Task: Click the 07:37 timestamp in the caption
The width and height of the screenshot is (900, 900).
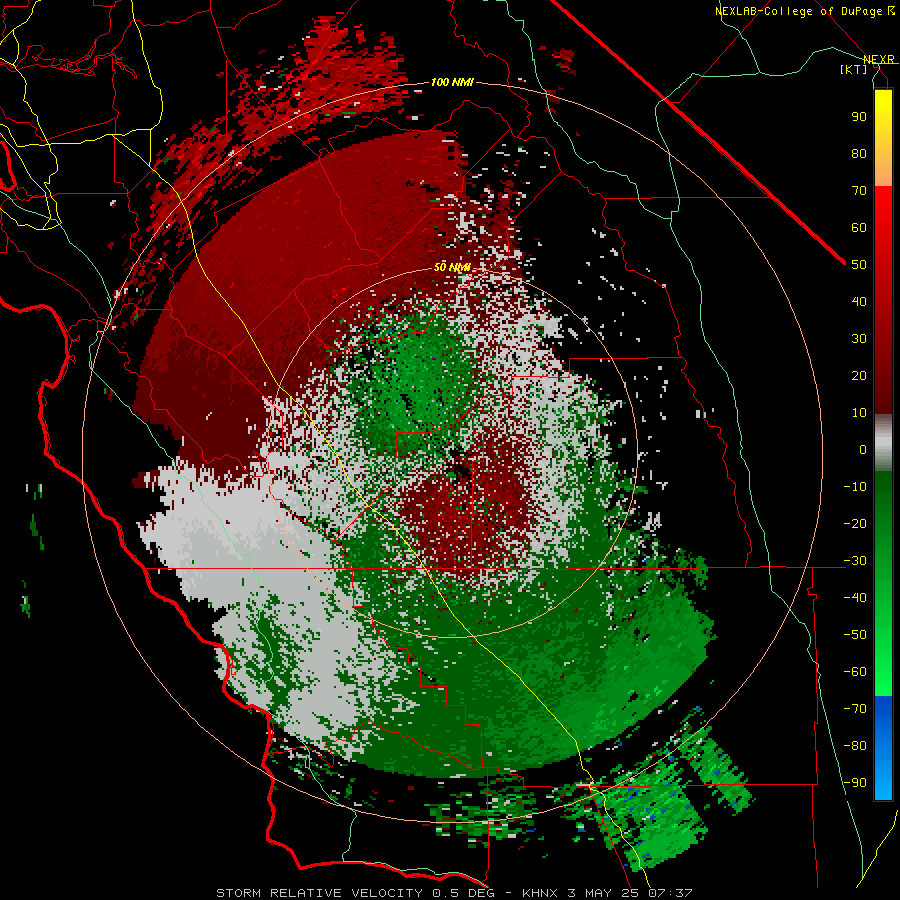Action: click(670, 893)
